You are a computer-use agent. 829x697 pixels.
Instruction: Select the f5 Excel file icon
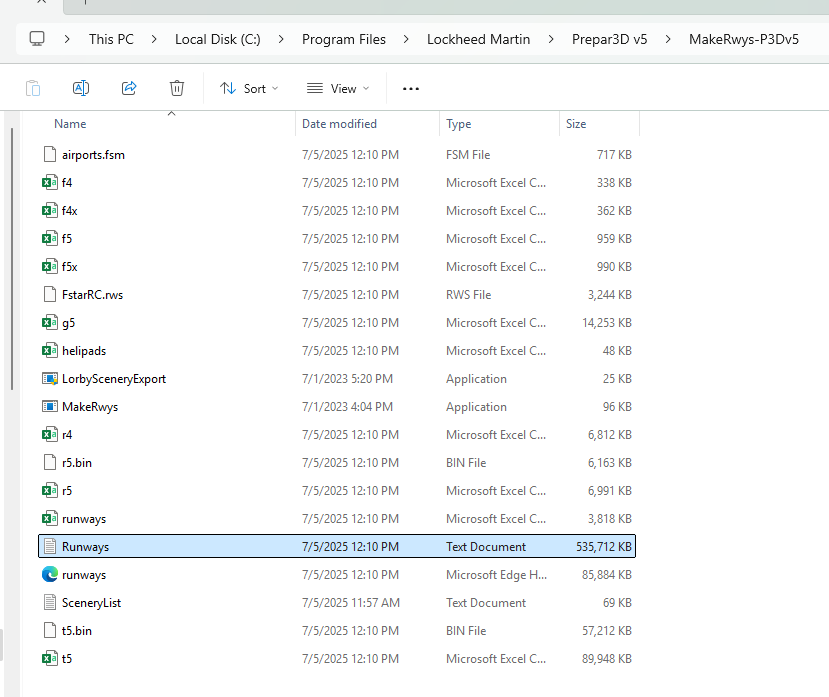pyautogui.click(x=50, y=239)
